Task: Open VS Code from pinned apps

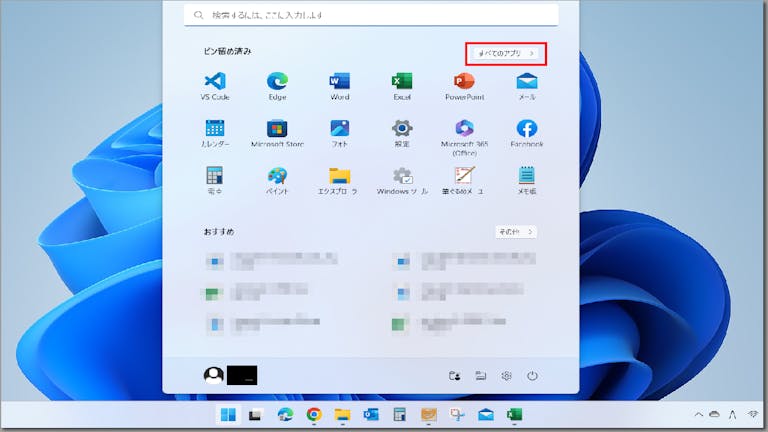Action: [215, 86]
